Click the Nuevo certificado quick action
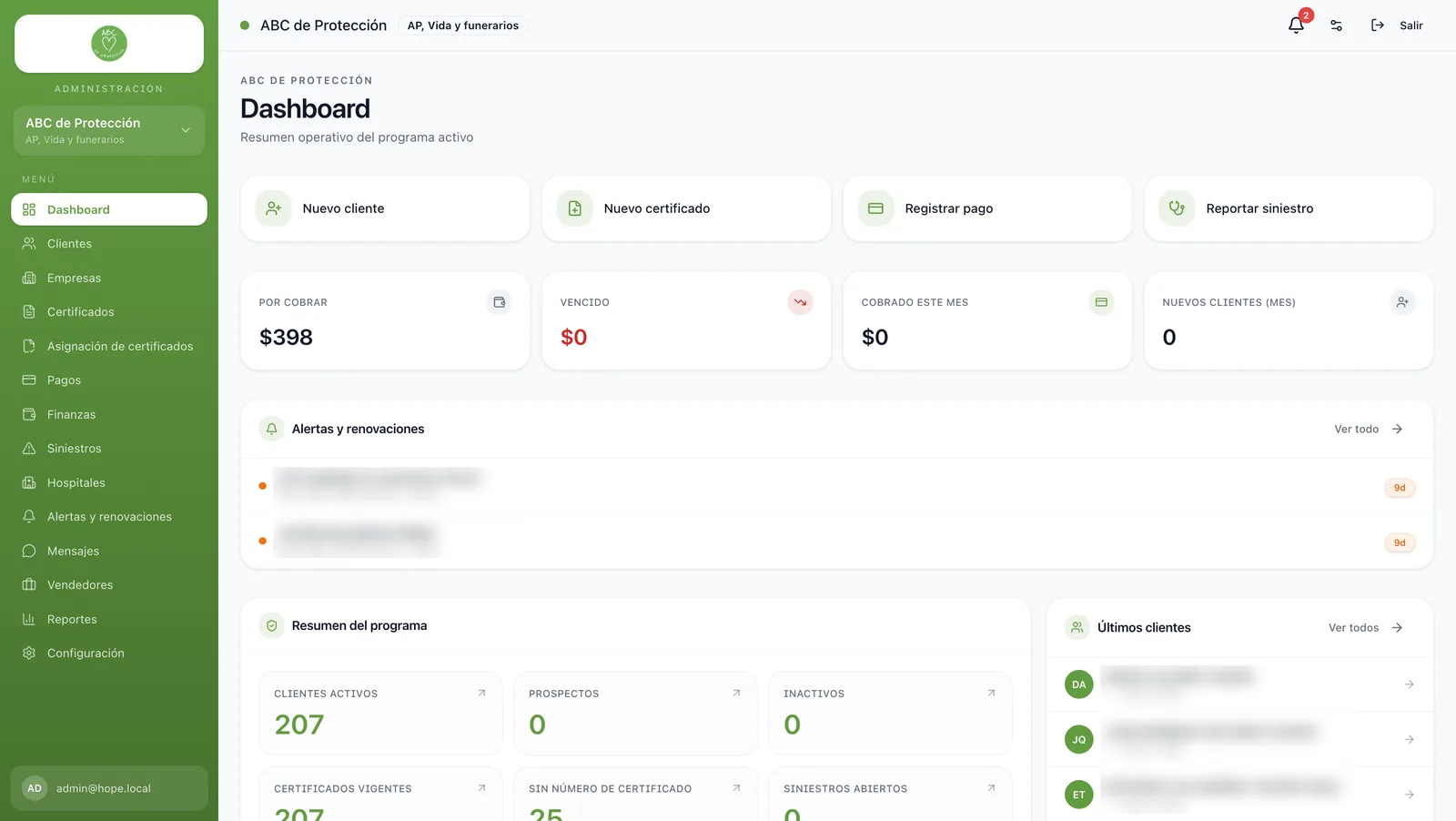This screenshot has height=821, width=1456. [x=686, y=208]
